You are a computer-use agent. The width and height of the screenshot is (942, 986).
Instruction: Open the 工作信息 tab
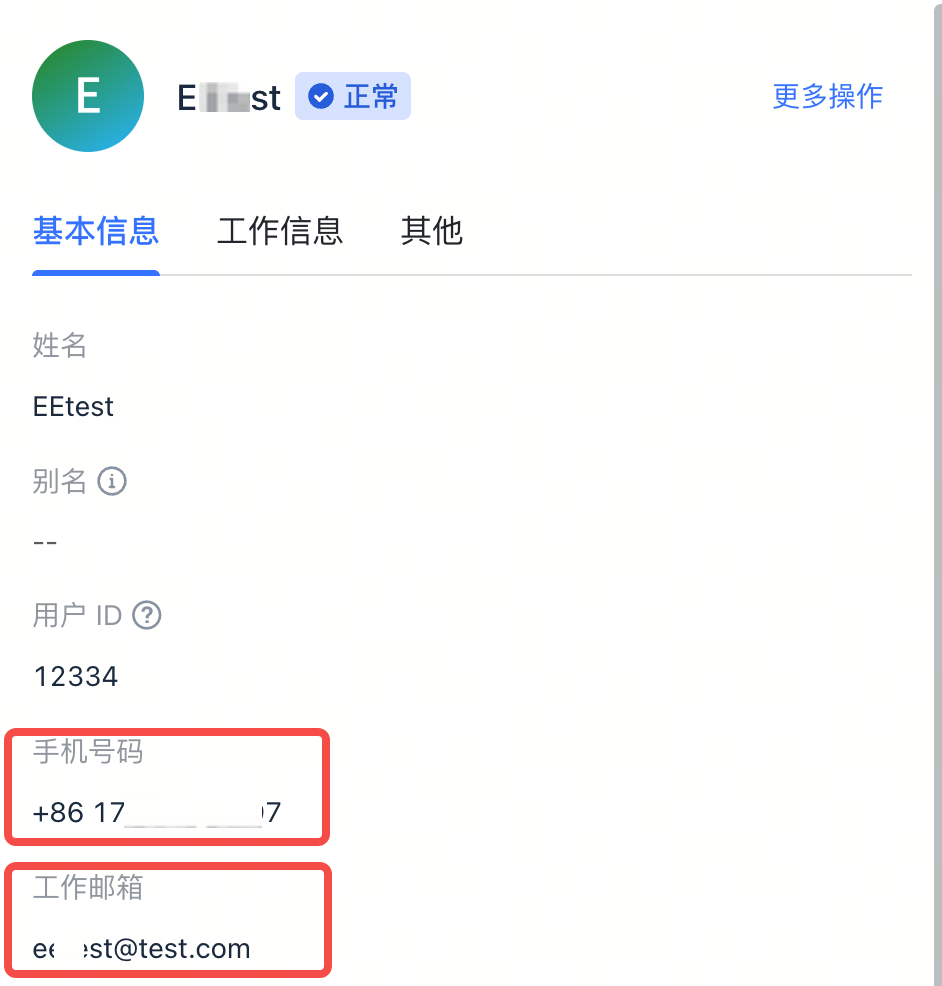(280, 231)
